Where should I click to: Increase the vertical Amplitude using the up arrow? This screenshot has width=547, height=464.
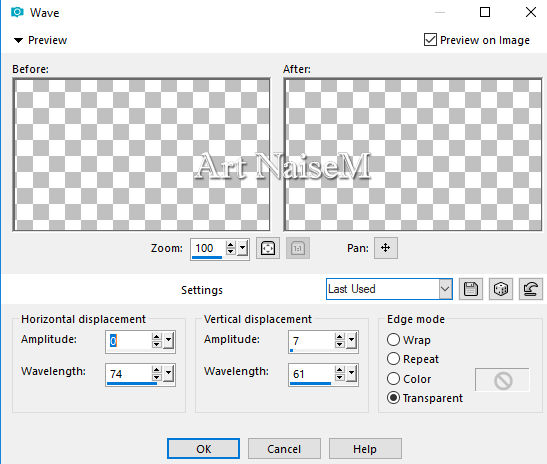pos(339,337)
